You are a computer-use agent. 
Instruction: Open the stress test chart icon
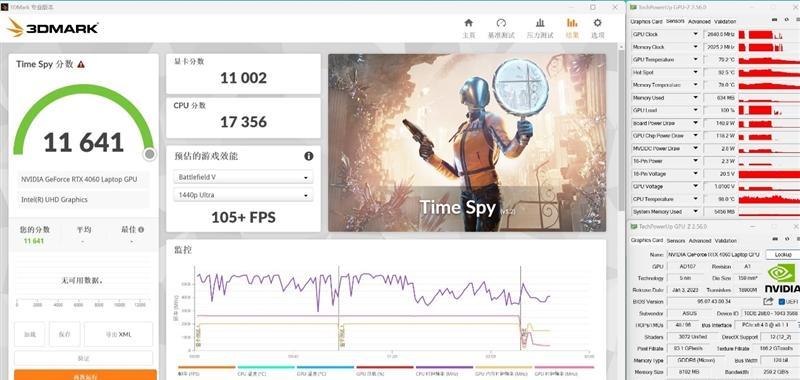540,23
